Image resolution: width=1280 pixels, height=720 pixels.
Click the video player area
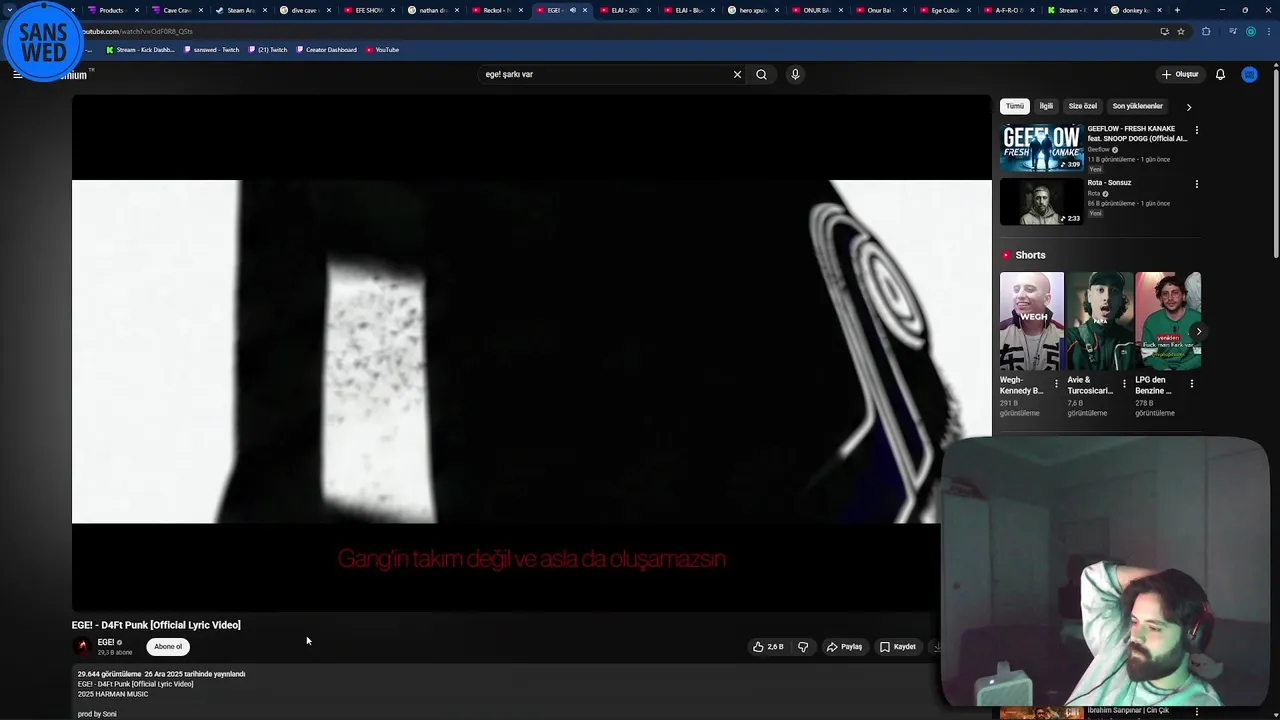tap(531, 352)
